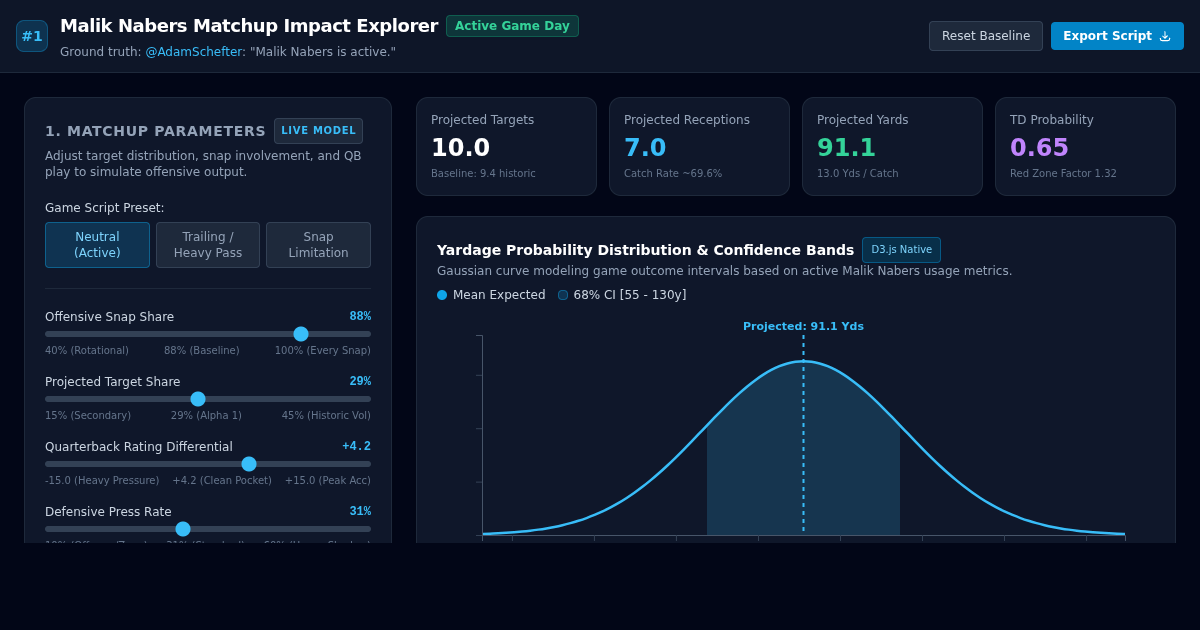The height and width of the screenshot is (630, 1200).
Task: Click the '+4.2 (Clean Pocket)' slider label
Action: (x=222, y=481)
